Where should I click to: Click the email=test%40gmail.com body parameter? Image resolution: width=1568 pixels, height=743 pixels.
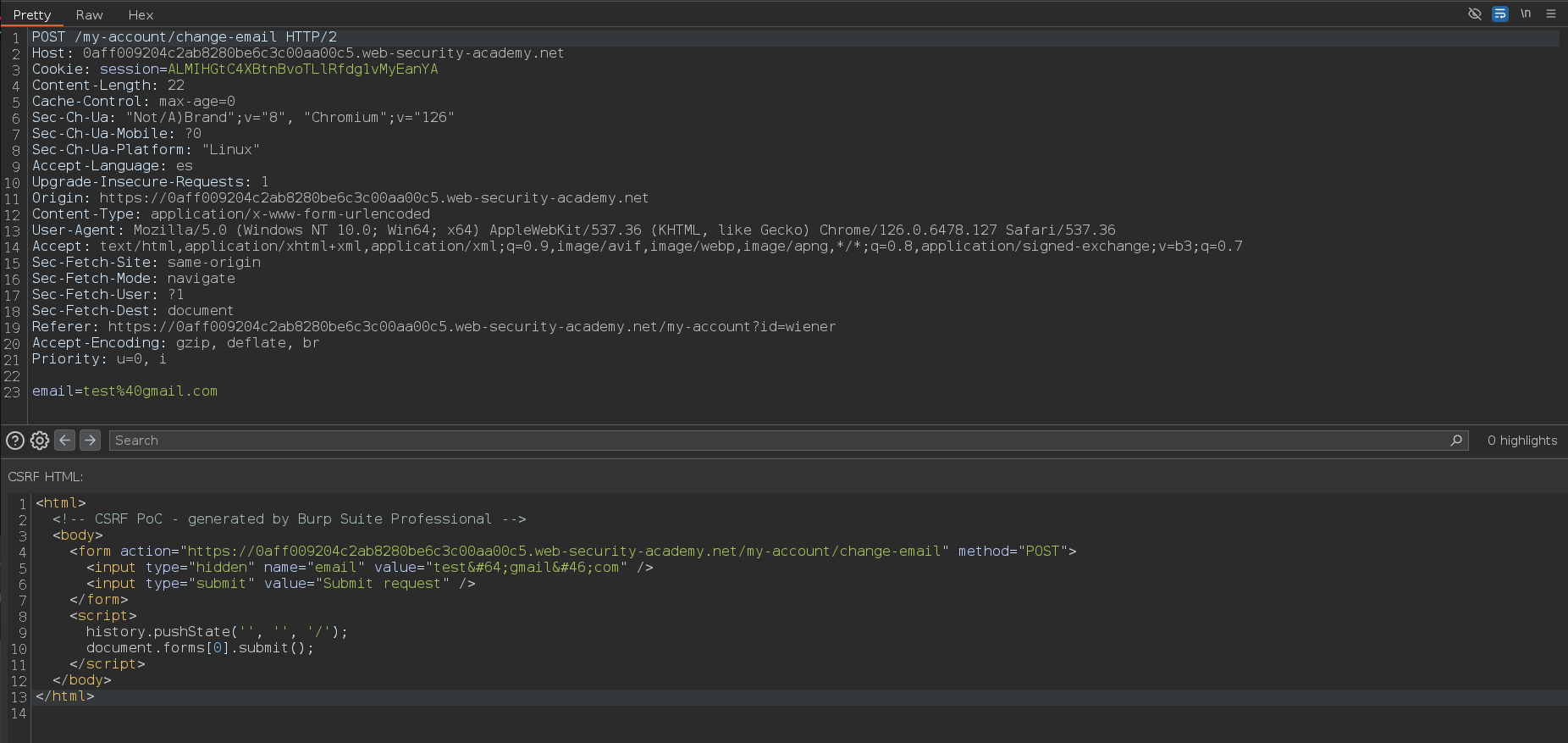click(124, 391)
